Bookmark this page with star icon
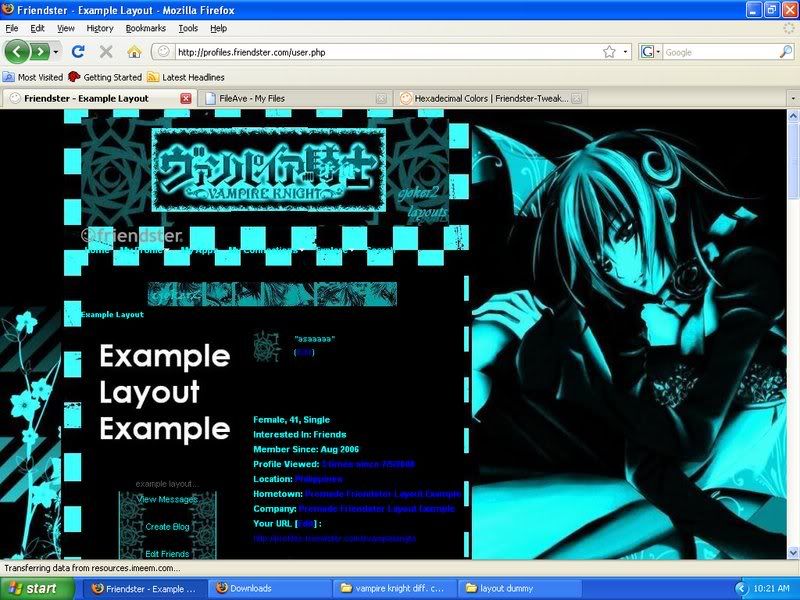This screenshot has width=800, height=600. pyautogui.click(x=608, y=51)
